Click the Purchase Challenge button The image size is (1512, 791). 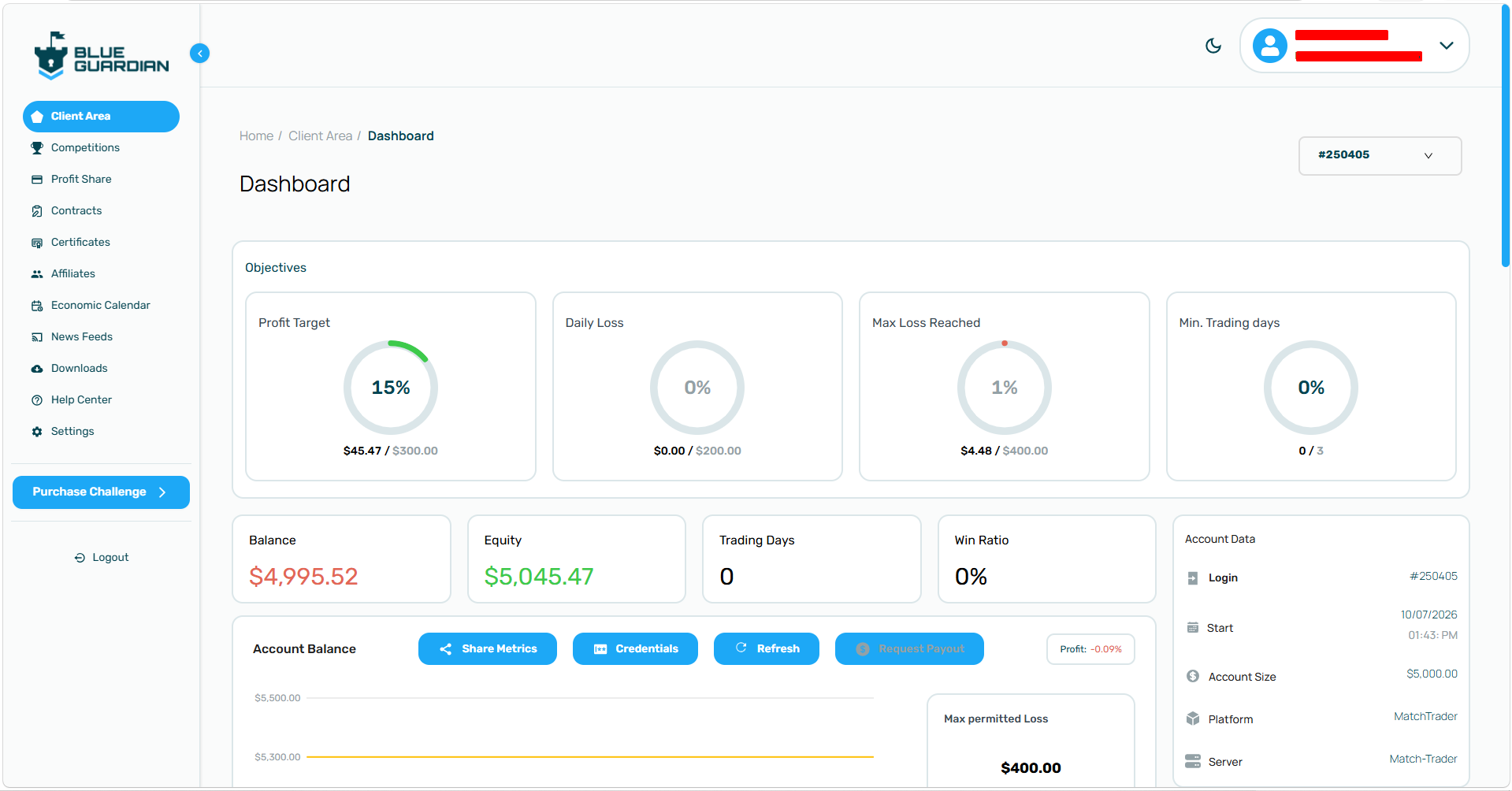coord(101,492)
